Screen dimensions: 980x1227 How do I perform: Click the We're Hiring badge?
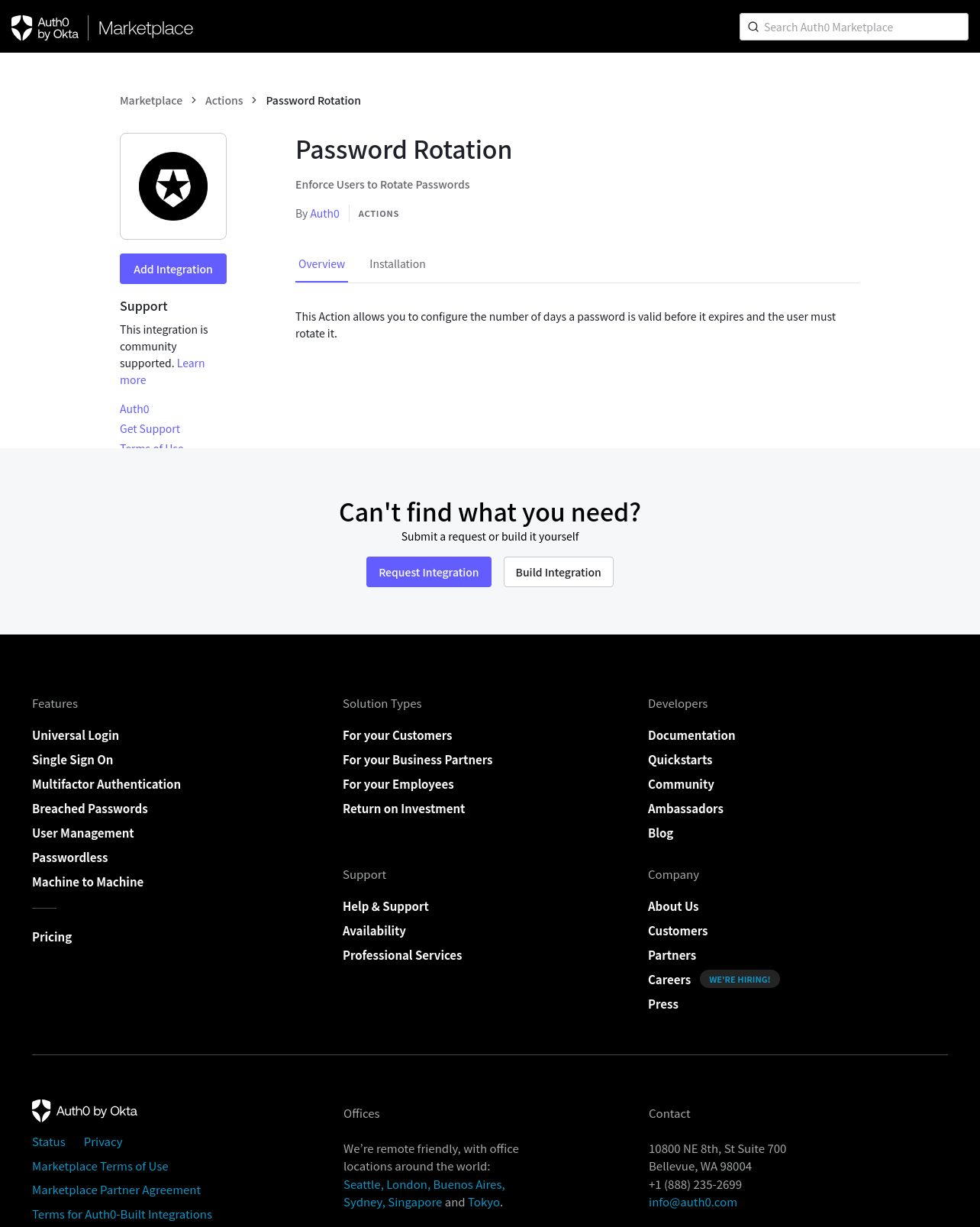(740, 979)
